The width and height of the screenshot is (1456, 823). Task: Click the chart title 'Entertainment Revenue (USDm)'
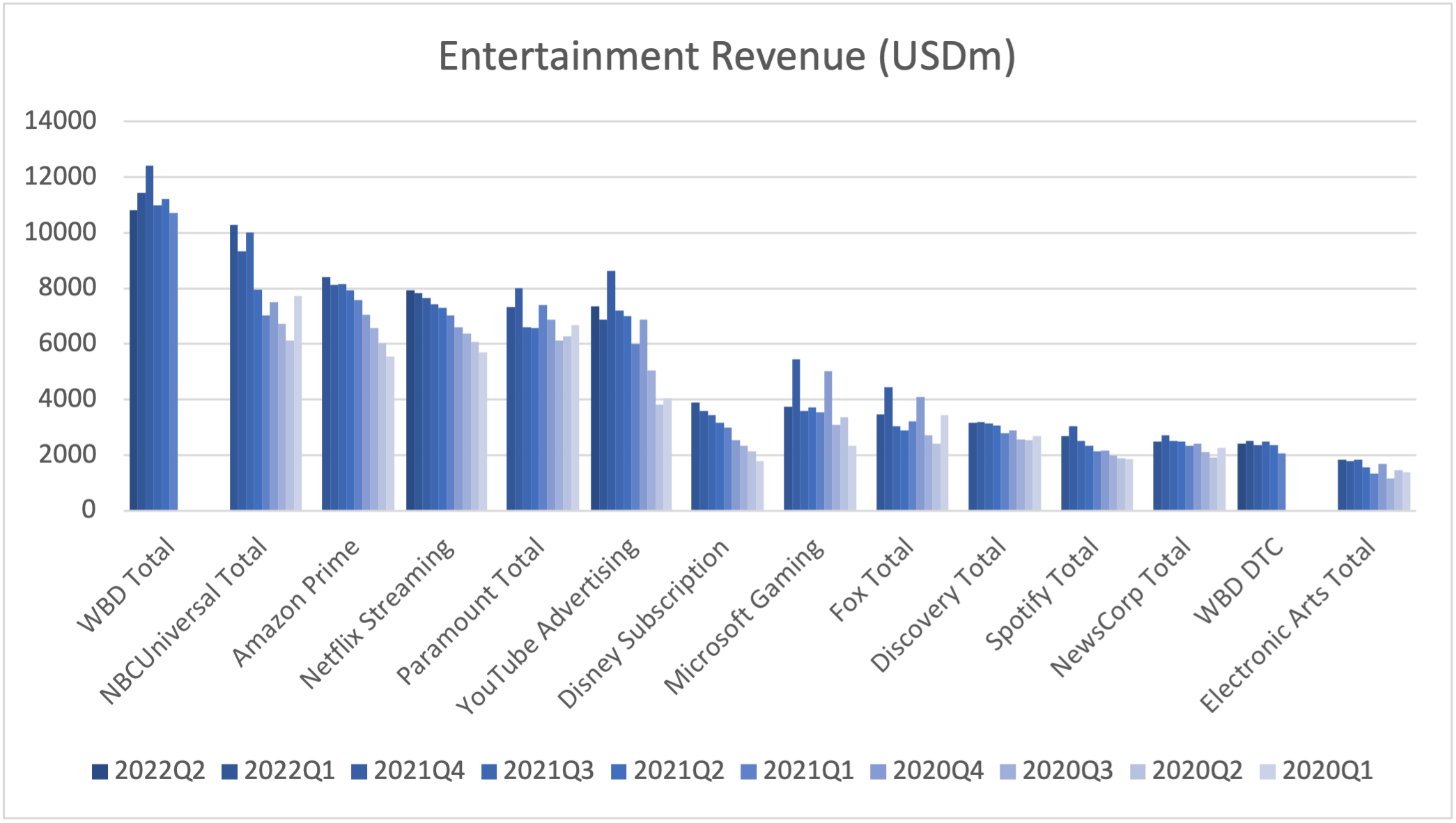pyautogui.click(x=727, y=56)
